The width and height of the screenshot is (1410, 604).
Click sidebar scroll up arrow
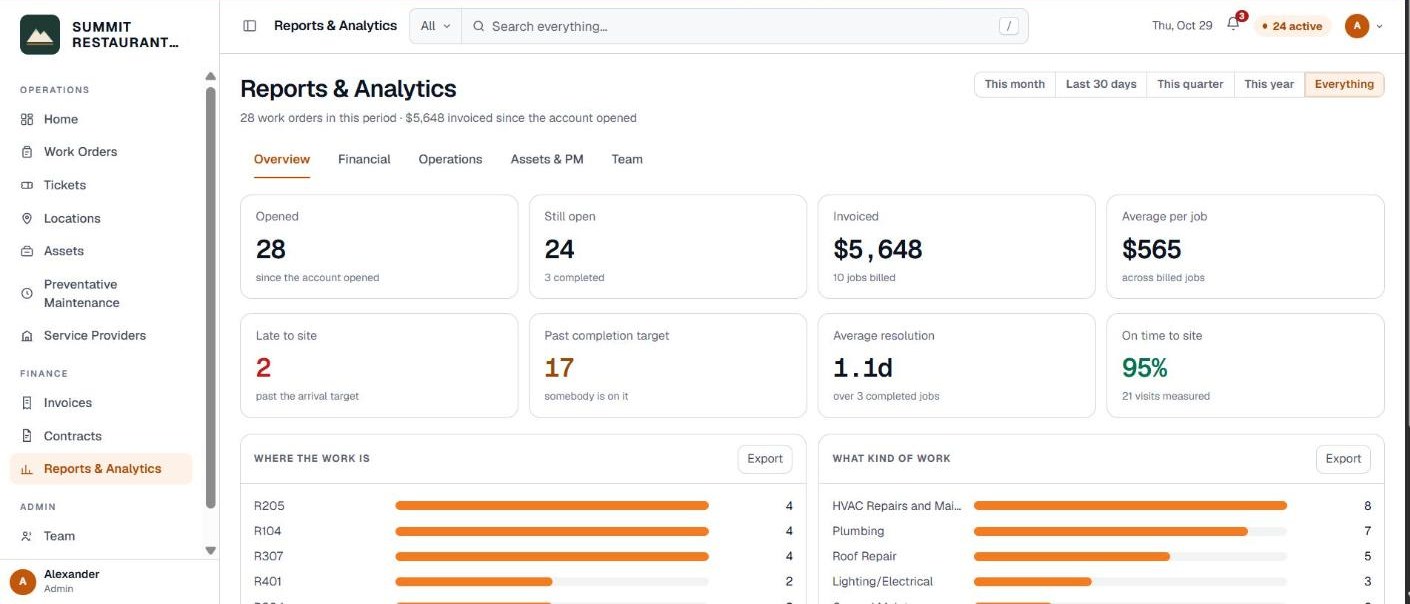tap(210, 76)
